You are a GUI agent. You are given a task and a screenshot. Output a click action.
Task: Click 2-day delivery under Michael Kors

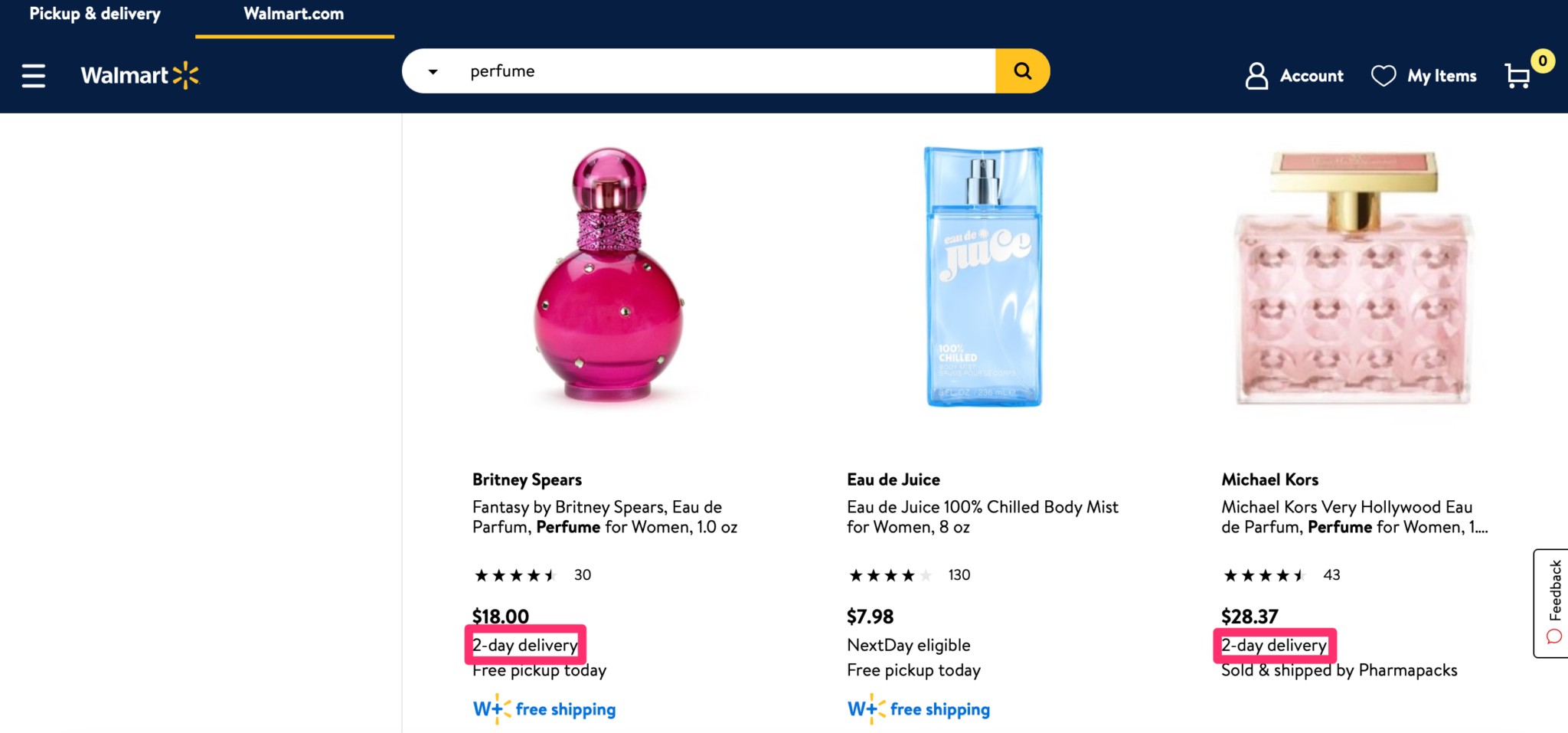pyautogui.click(x=1274, y=645)
